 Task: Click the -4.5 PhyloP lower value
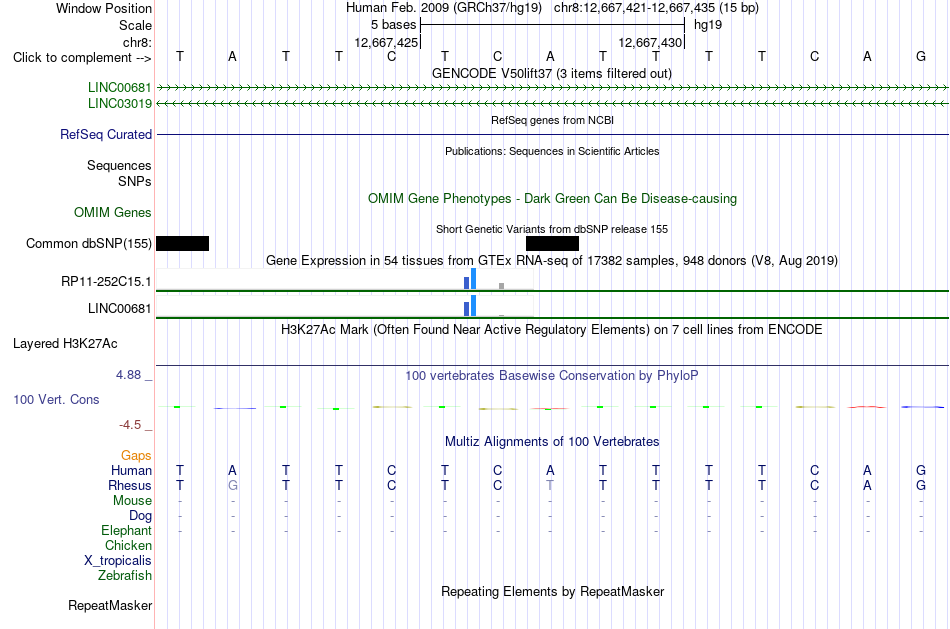pyautogui.click(x=130, y=425)
